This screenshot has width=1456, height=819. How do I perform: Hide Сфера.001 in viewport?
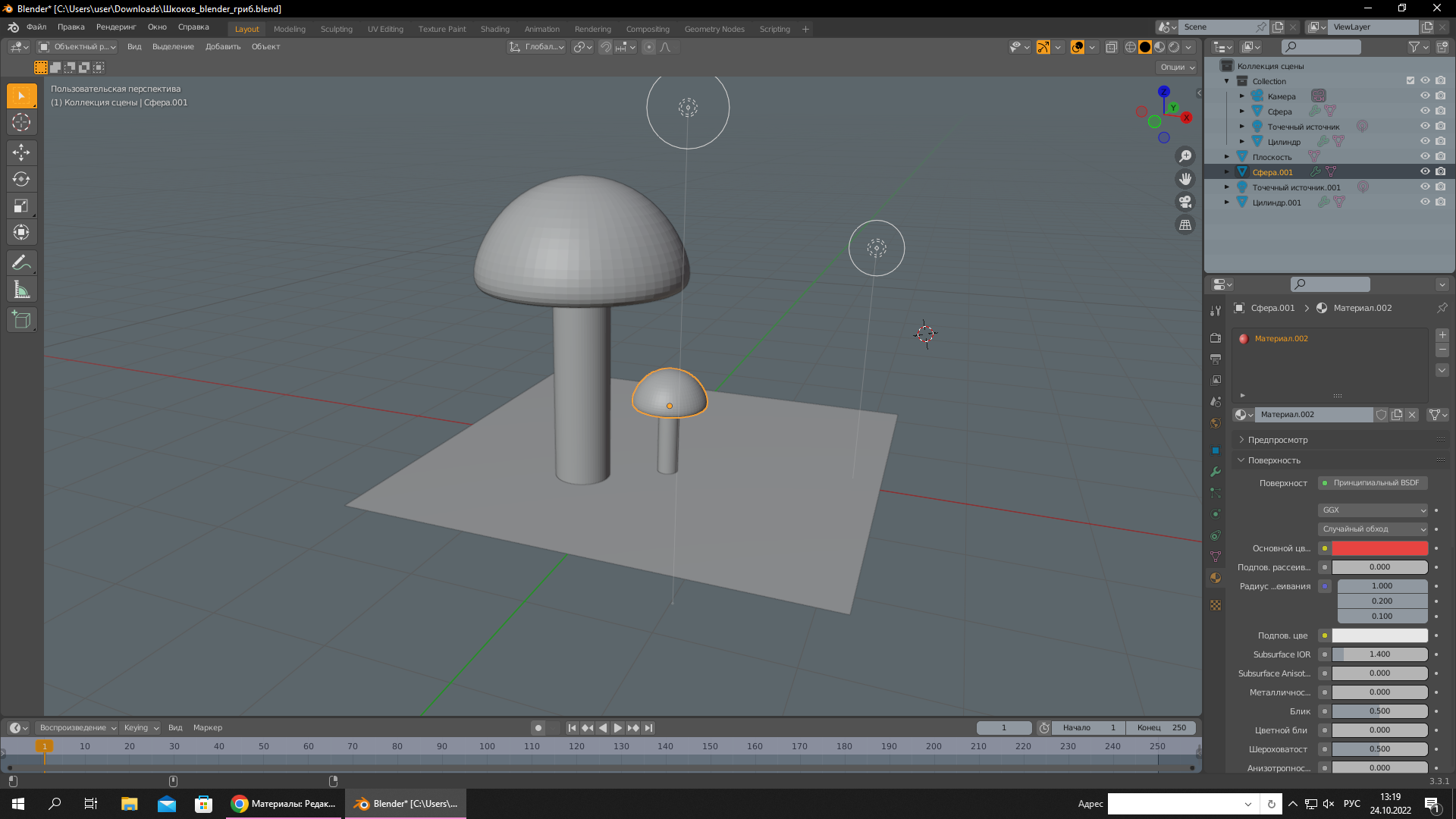click(x=1425, y=172)
